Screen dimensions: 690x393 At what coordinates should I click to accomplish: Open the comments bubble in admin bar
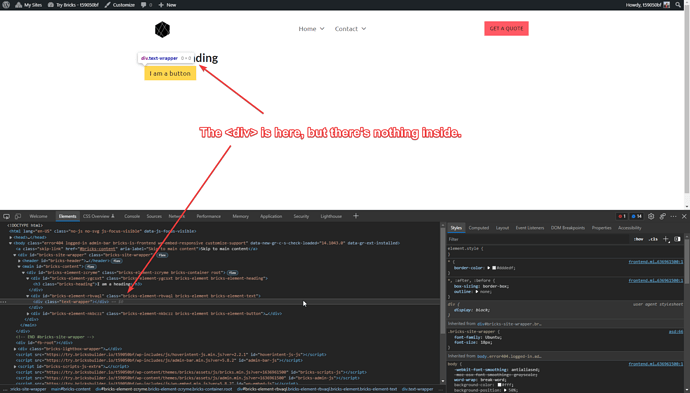(x=146, y=5)
